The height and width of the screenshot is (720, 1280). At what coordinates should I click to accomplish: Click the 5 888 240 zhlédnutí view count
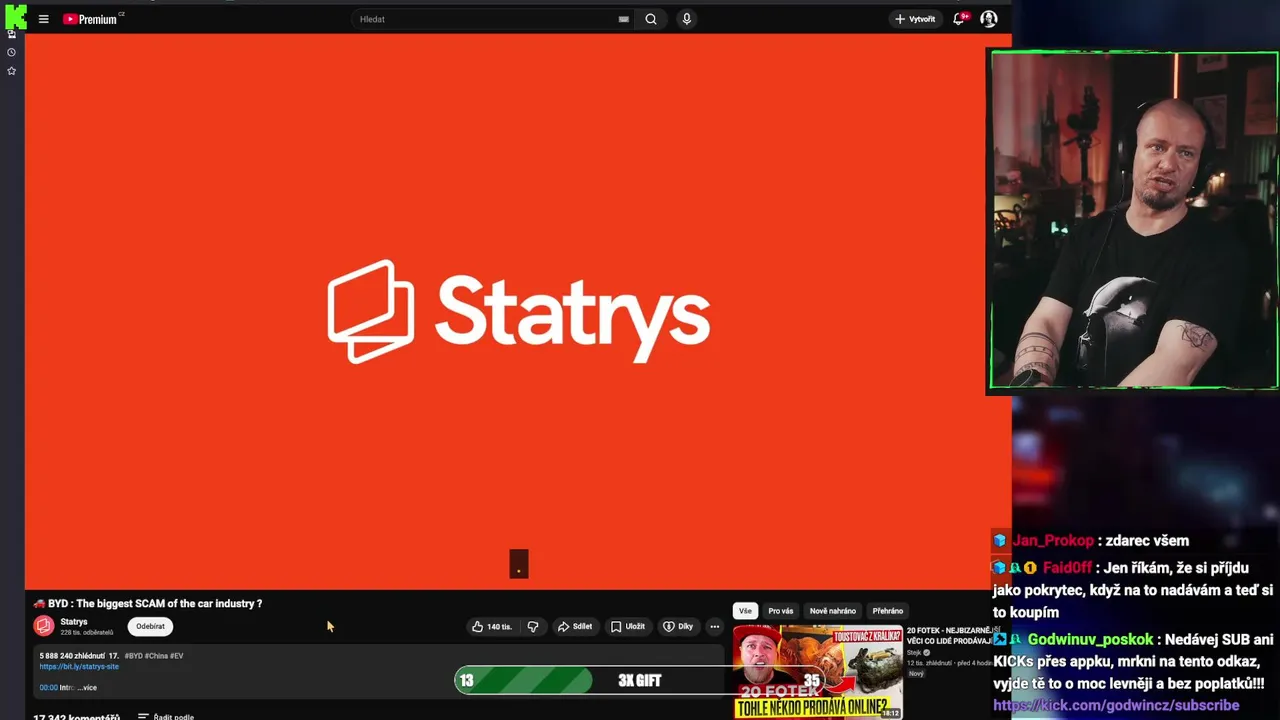pyautogui.click(x=72, y=656)
